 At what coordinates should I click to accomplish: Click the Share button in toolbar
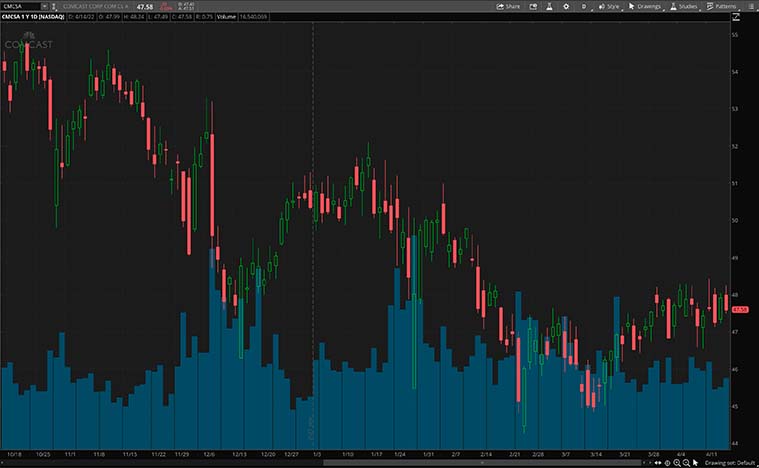pyautogui.click(x=508, y=6)
